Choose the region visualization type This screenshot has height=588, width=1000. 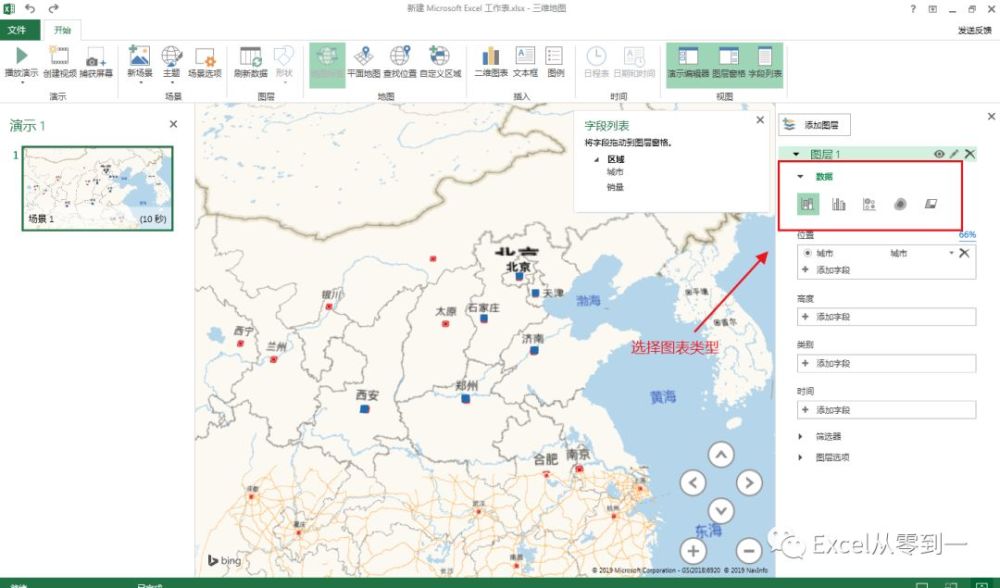tap(933, 203)
